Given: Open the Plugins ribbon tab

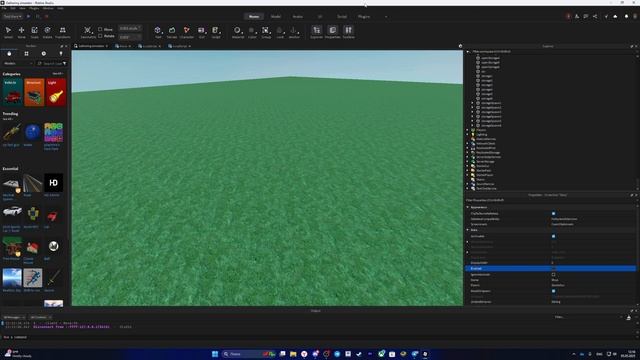Looking at the screenshot, I should (364, 16).
